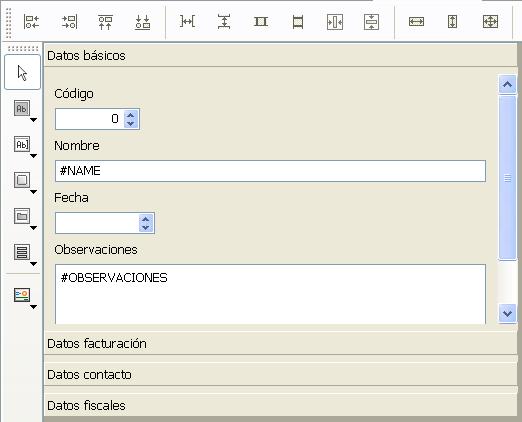The height and width of the screenshot is (422, 522).
Task: Click the Fecha label
Action: click(71, 198)
